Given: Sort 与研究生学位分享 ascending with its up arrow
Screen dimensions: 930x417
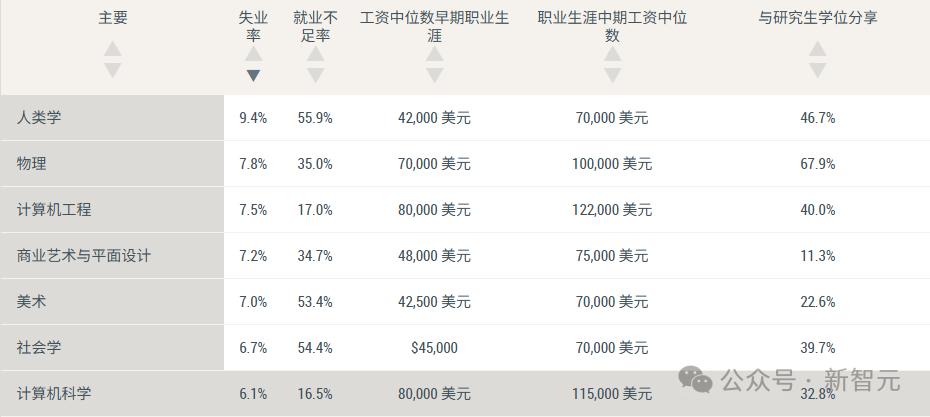Looking at the screenshot, I should pos(818,48).
